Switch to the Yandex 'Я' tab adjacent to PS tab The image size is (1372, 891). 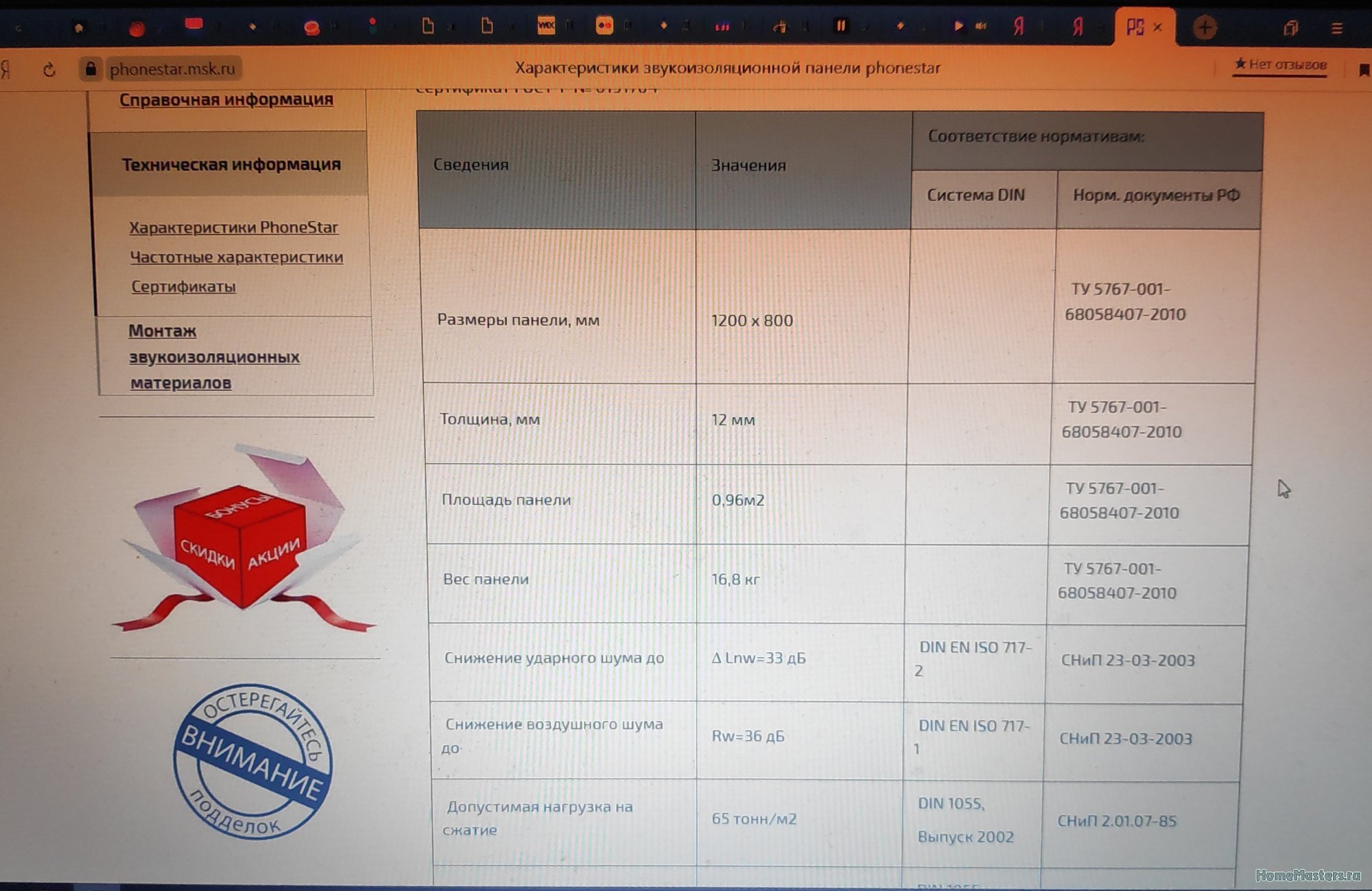point(1078,27)
